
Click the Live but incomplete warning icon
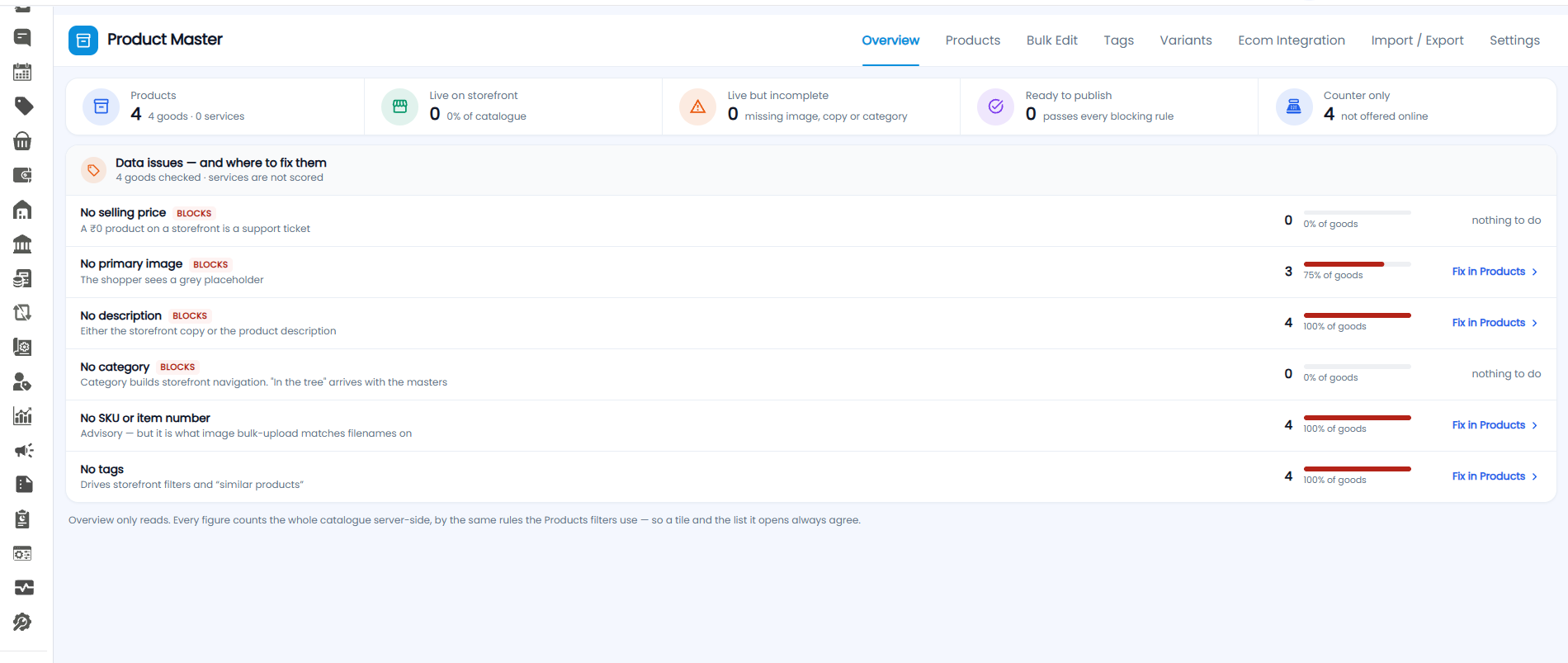tap(698, 107)
